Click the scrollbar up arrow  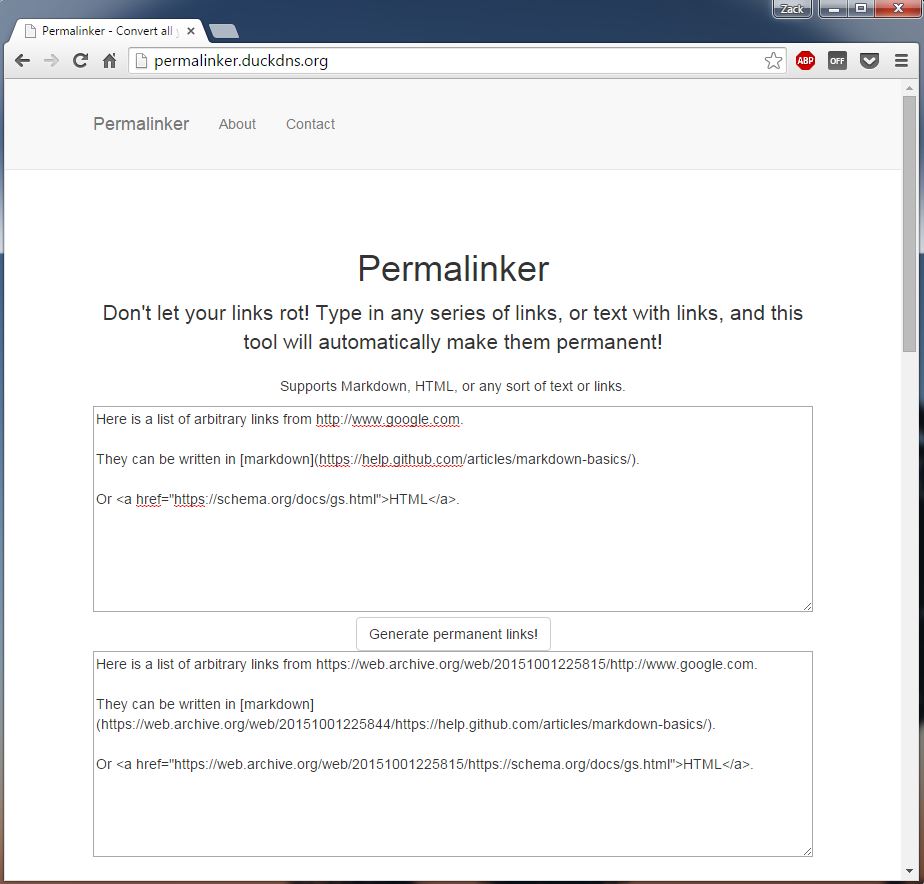pyautogui.click(x=909, y=88)
